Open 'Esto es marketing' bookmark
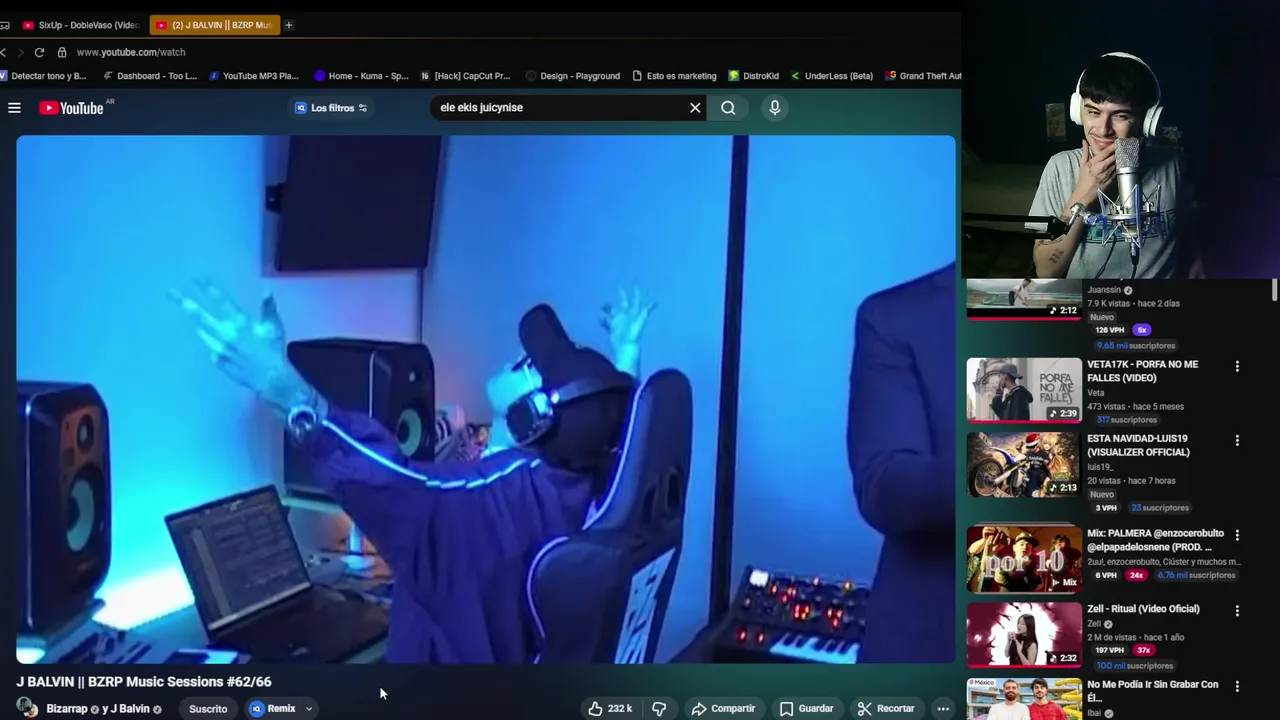The image size is (1280, 720). 674,76
